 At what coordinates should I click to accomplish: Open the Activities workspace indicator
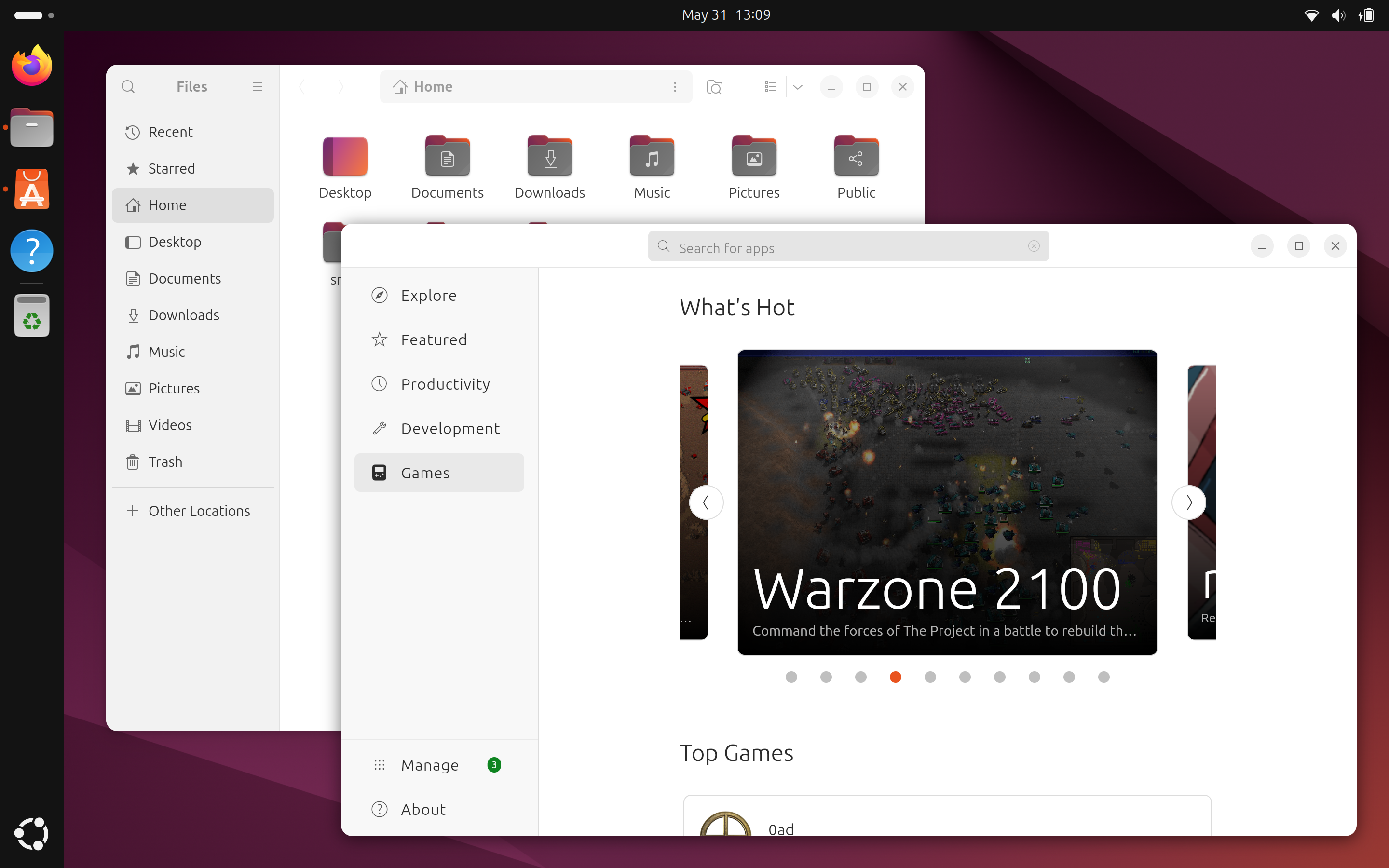pos(33,15)
